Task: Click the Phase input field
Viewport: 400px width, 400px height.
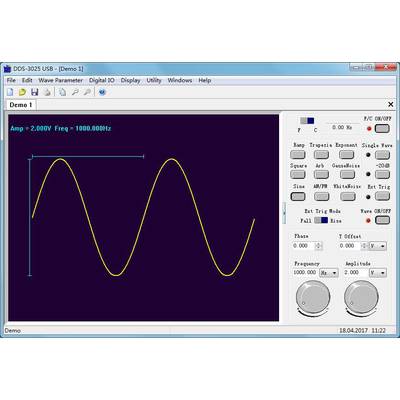Action: tap(304, 246)
